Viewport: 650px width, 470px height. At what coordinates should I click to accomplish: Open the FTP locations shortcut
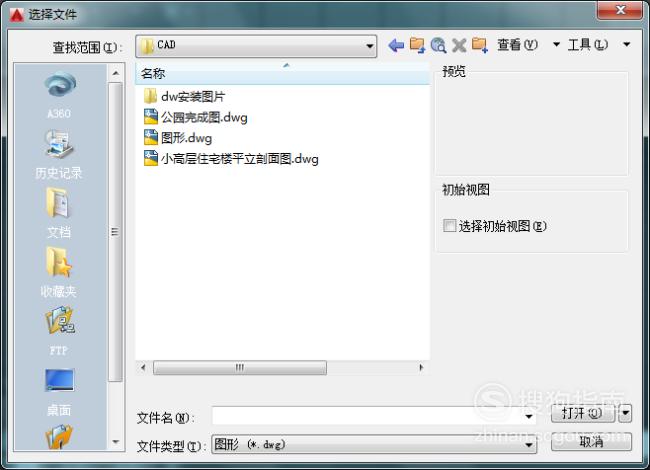tap(59, 331)
